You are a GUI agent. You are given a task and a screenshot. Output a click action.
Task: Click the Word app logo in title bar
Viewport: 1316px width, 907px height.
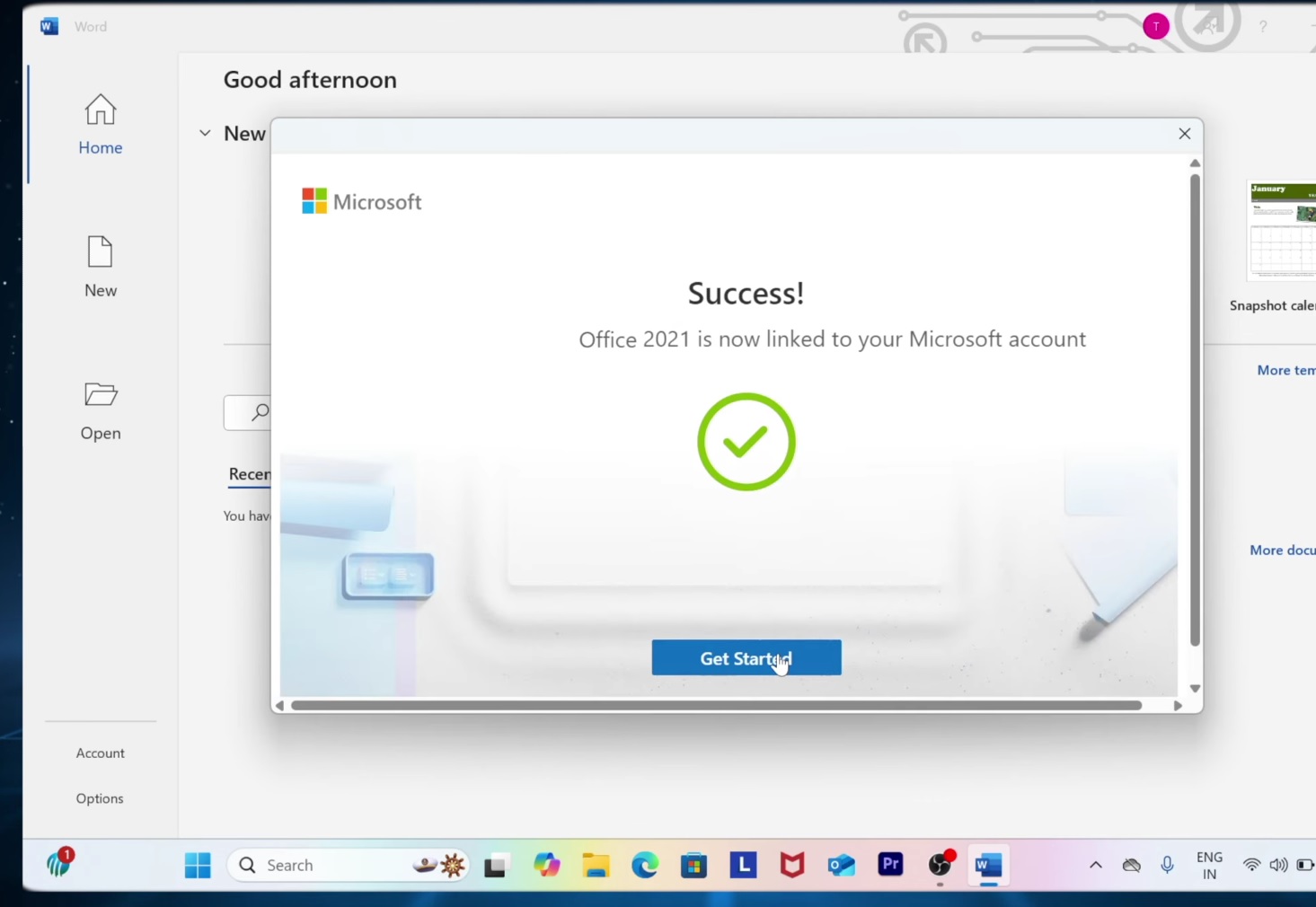[x=49, y=26]
